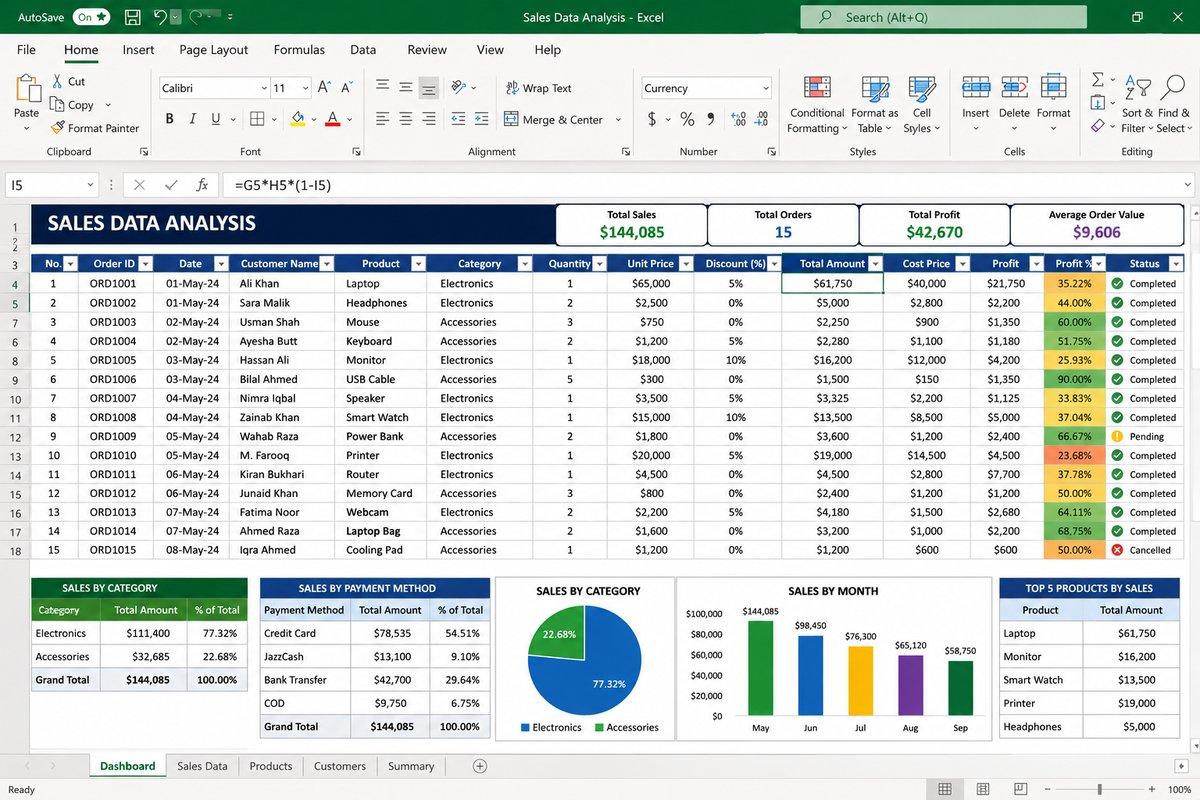This screenshot has width=1200, height=800.
Task: Switch to the Customers sheet tab
Action: (340, 766)
